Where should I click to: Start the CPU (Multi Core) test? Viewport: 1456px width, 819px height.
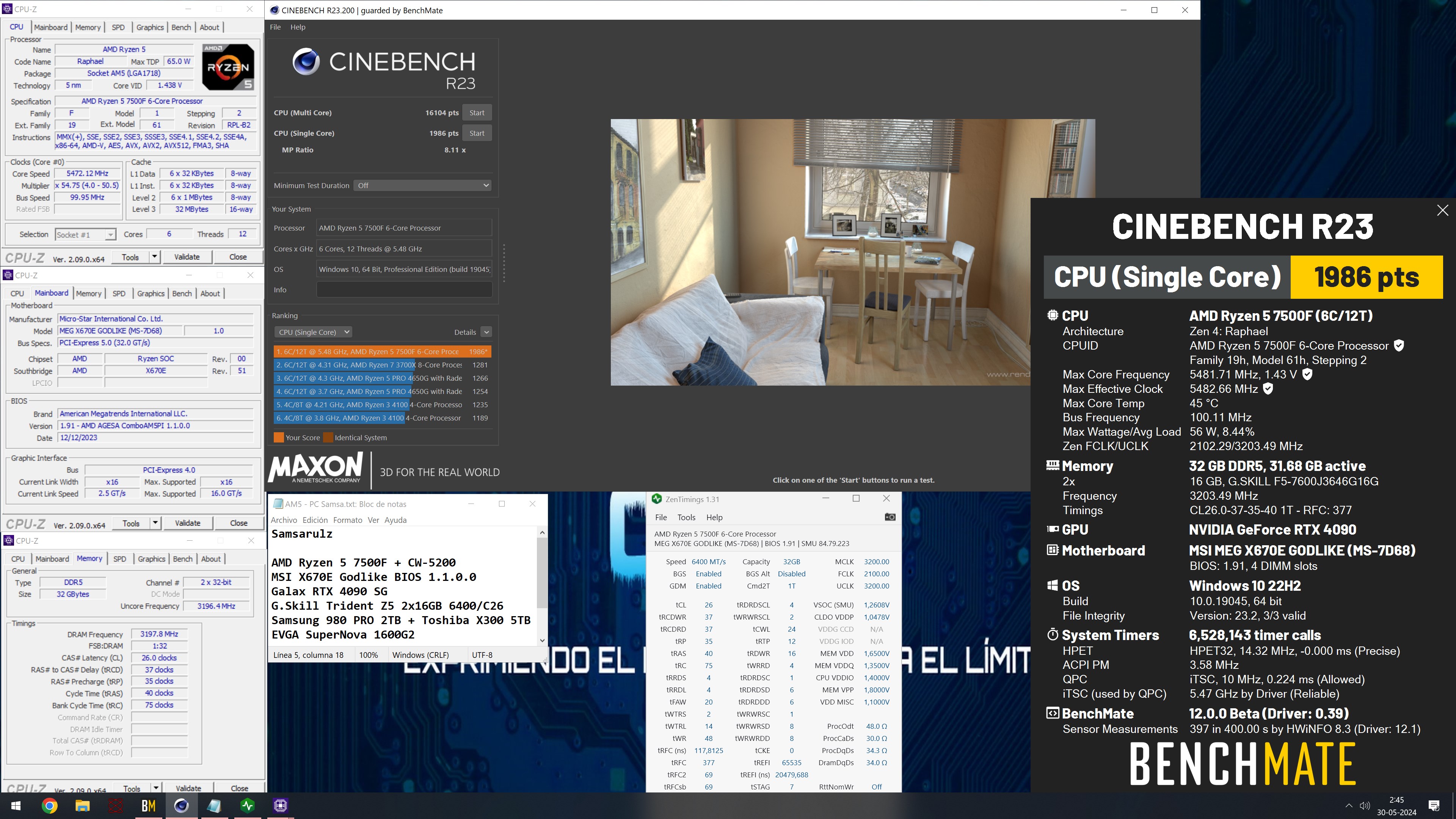click(477, 113)
